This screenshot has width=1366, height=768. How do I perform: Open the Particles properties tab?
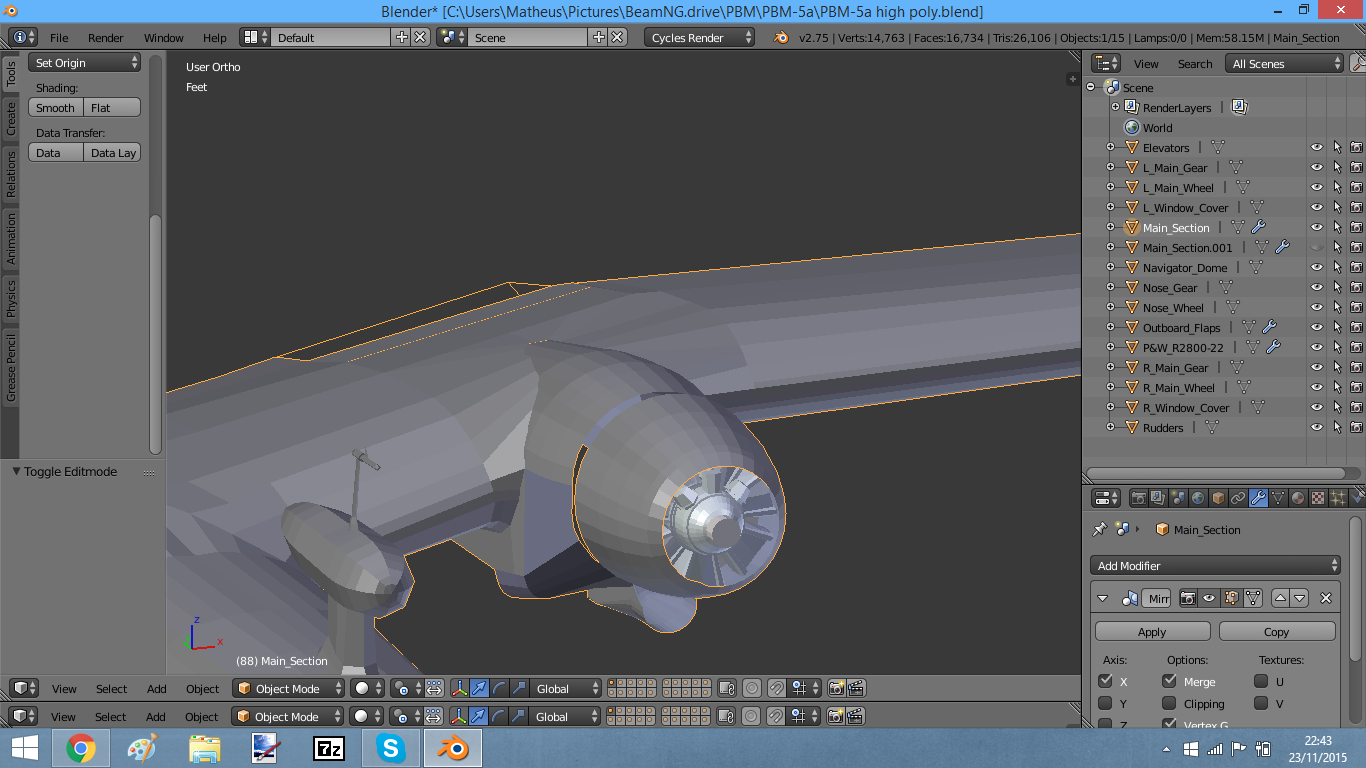(x=1338, y=498)
